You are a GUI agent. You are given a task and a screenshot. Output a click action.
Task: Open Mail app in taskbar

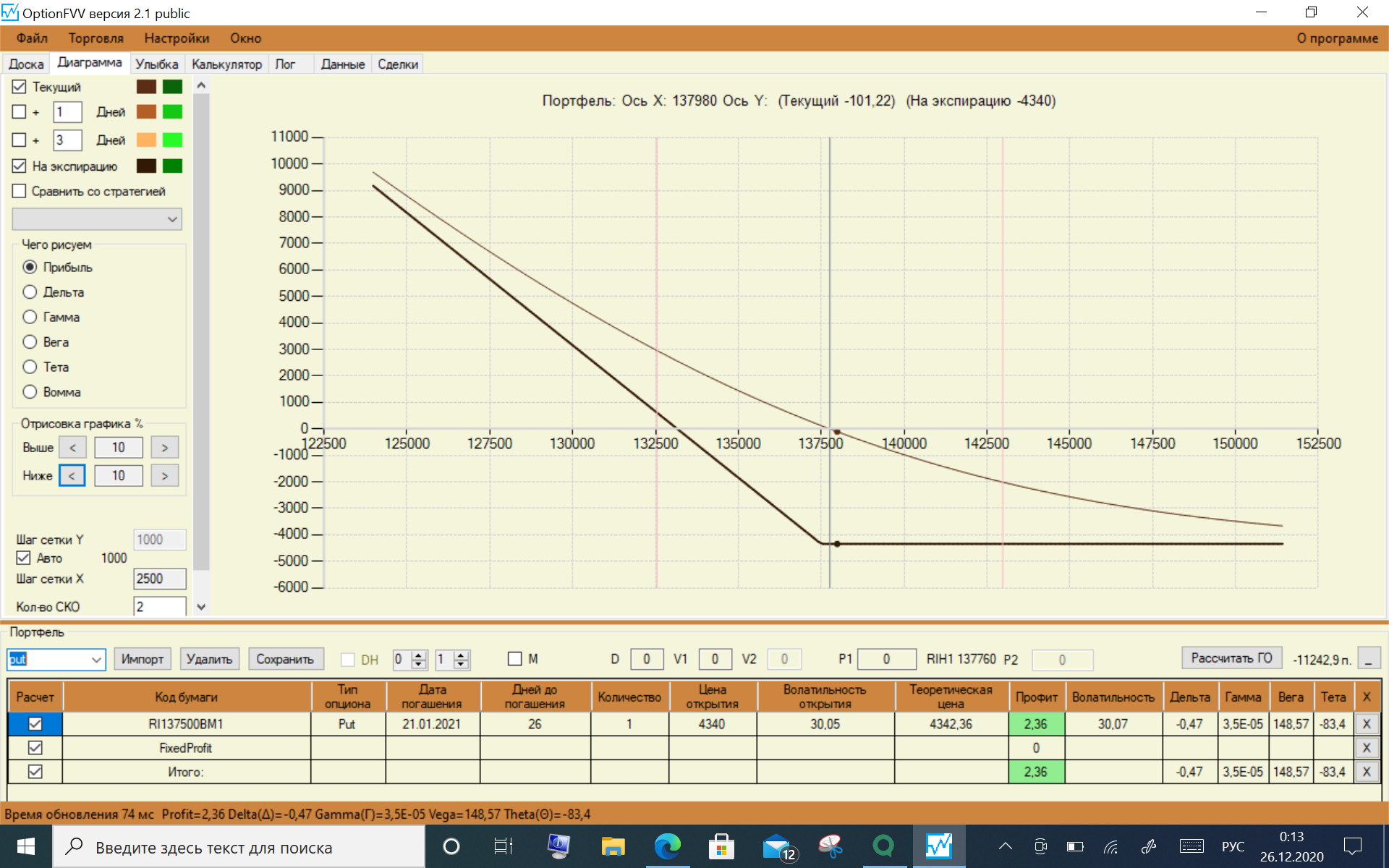pyautogui.click(x=778, y=846)
